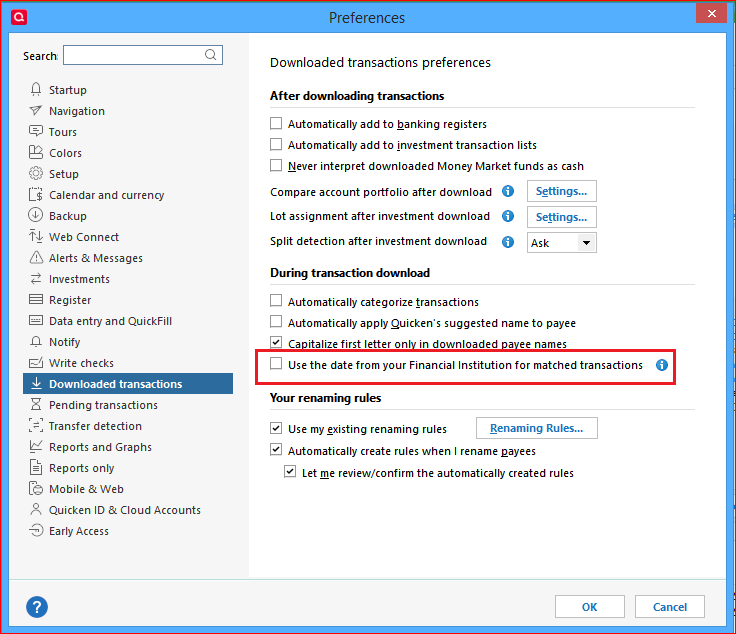Click the Pending transactions hourglass icon
Viewport: 736px width, 634px height.
(36, 405)
